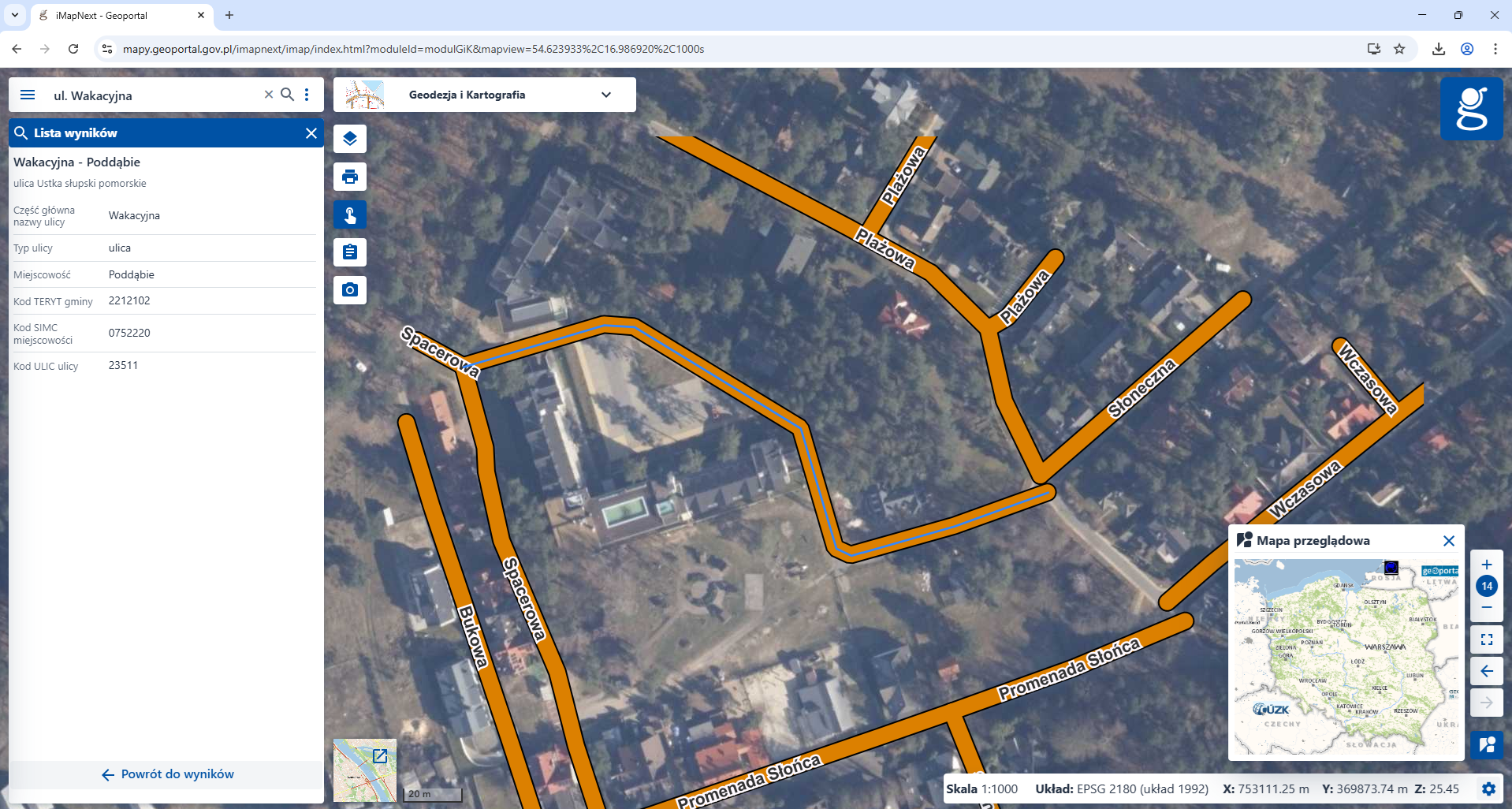
Task: Close the Lista wyników panel
Action: (311, 133)
